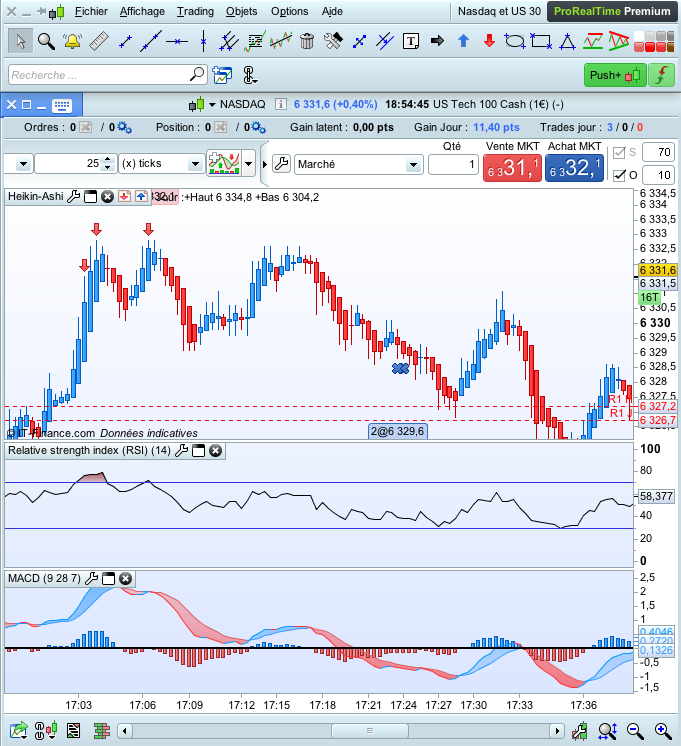Remove the RSI indicator panel
The image size is (681, 746).
[x=216, y=451]
